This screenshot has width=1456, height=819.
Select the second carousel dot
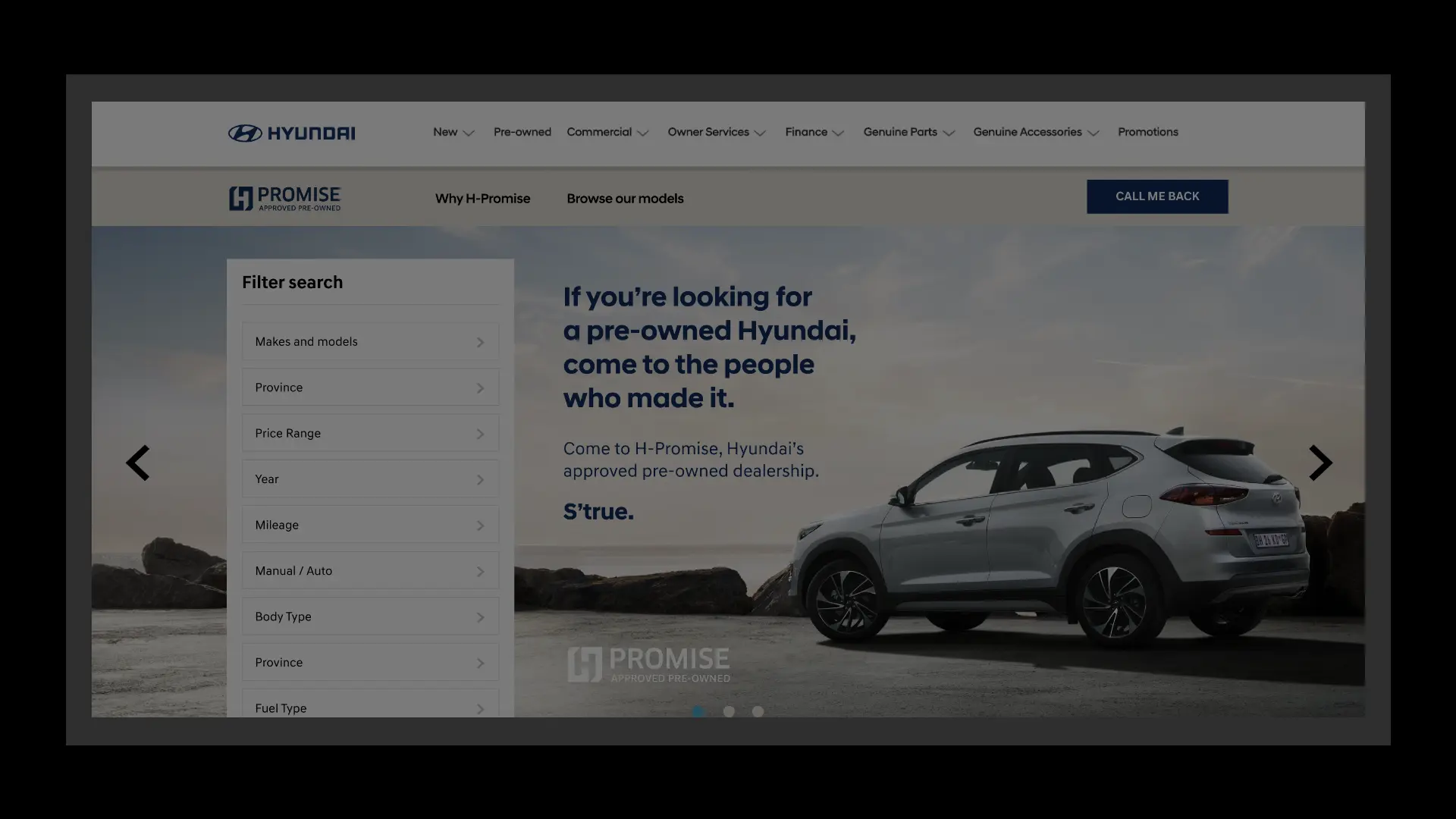[x=729, y=711]
